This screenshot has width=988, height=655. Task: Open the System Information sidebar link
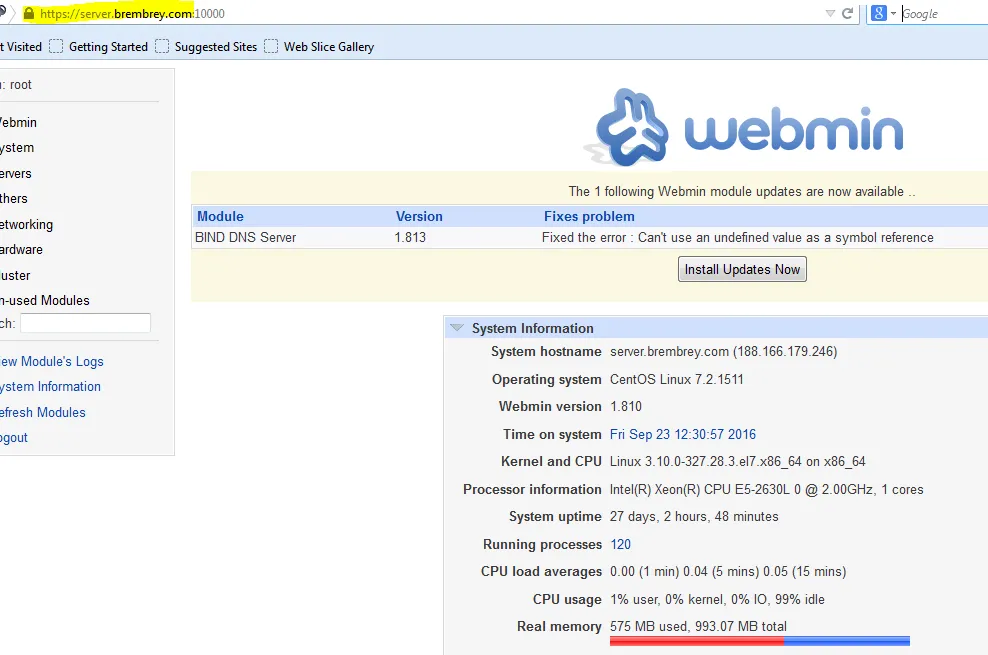click(50, 387)
